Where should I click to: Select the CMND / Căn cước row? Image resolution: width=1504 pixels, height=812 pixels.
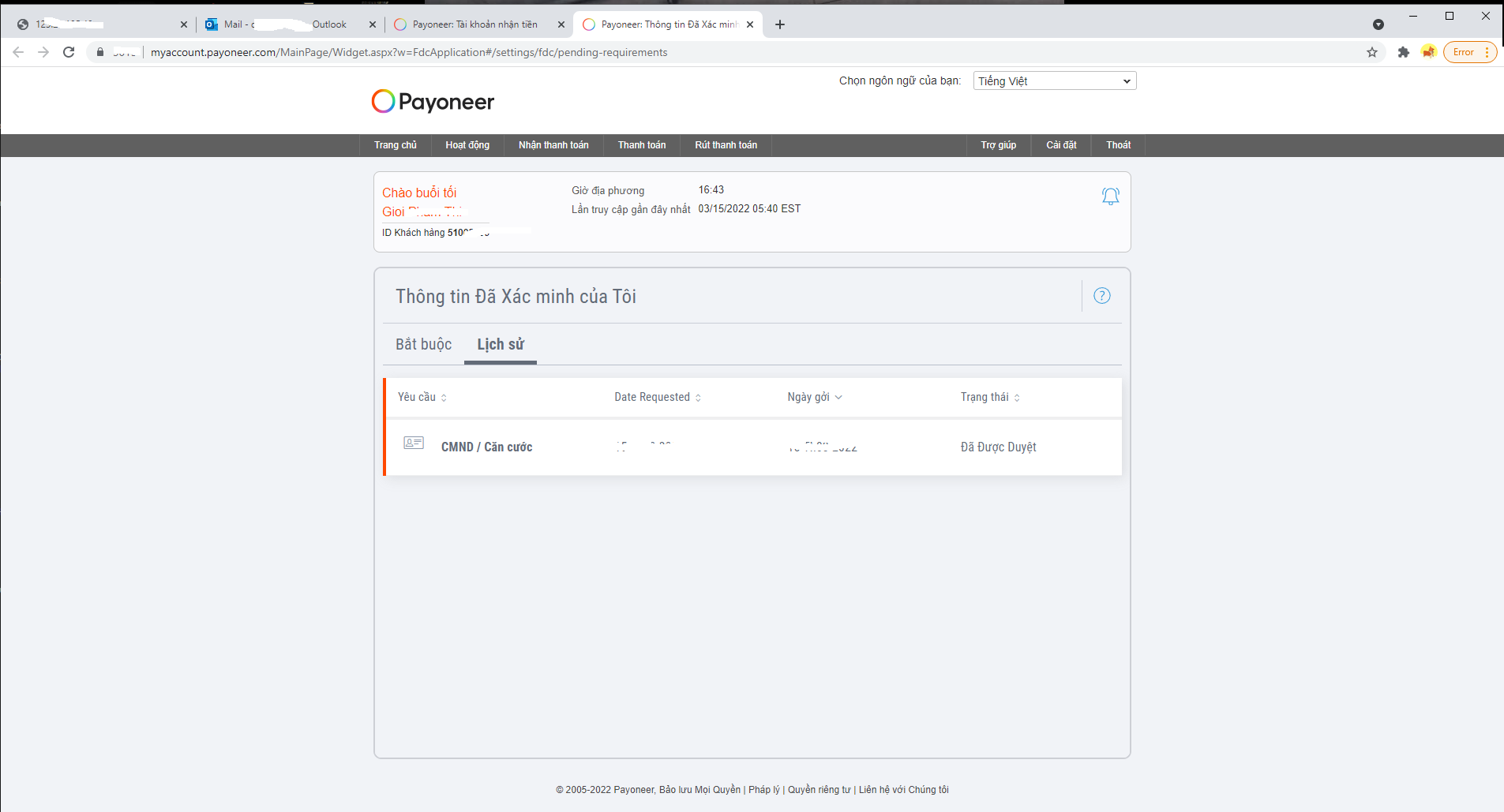pos(754,447)
